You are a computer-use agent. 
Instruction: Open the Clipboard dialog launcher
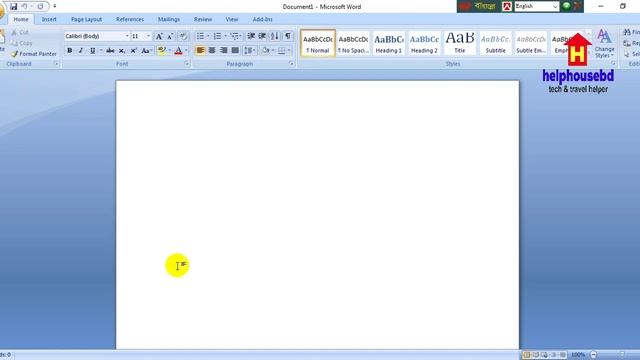coord(56,64)
